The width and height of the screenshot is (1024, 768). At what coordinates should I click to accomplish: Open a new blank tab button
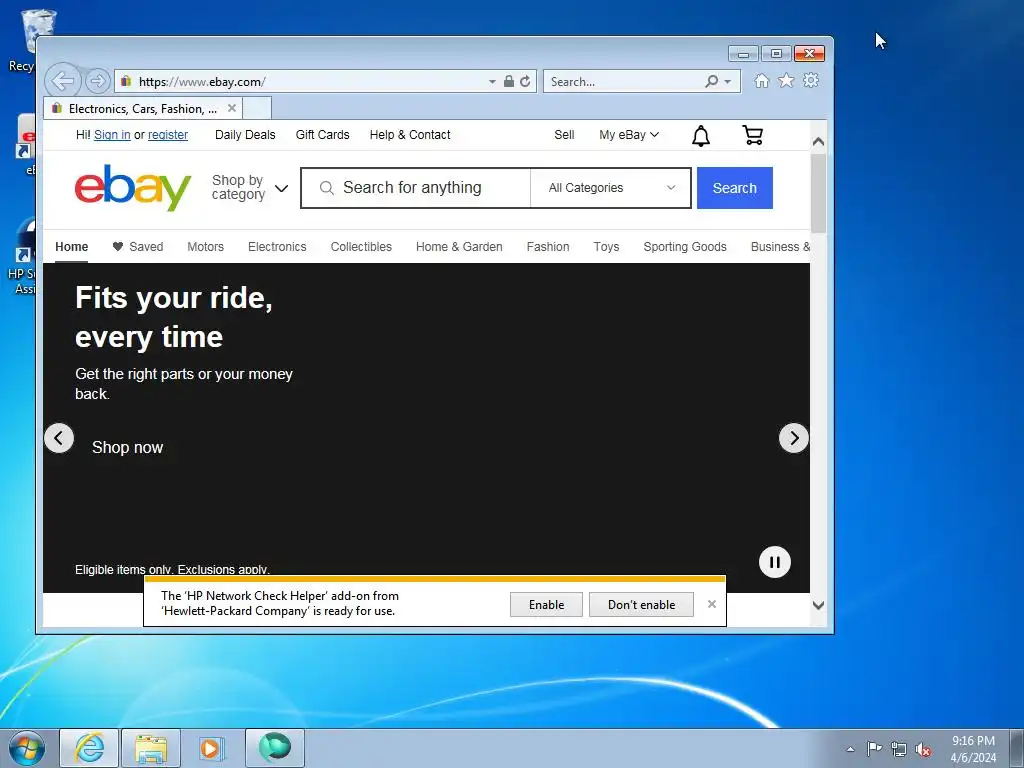pyautogui.click(x=257, y=108)
